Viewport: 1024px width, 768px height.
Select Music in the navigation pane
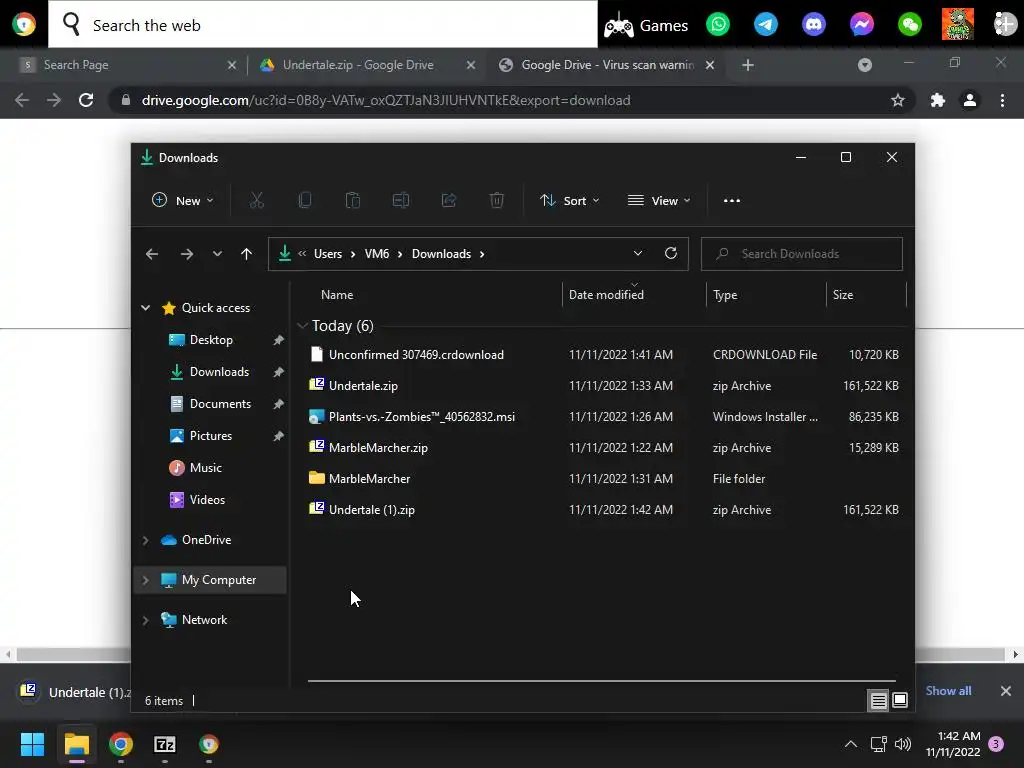pyautogui.click(x=206, y=468)
